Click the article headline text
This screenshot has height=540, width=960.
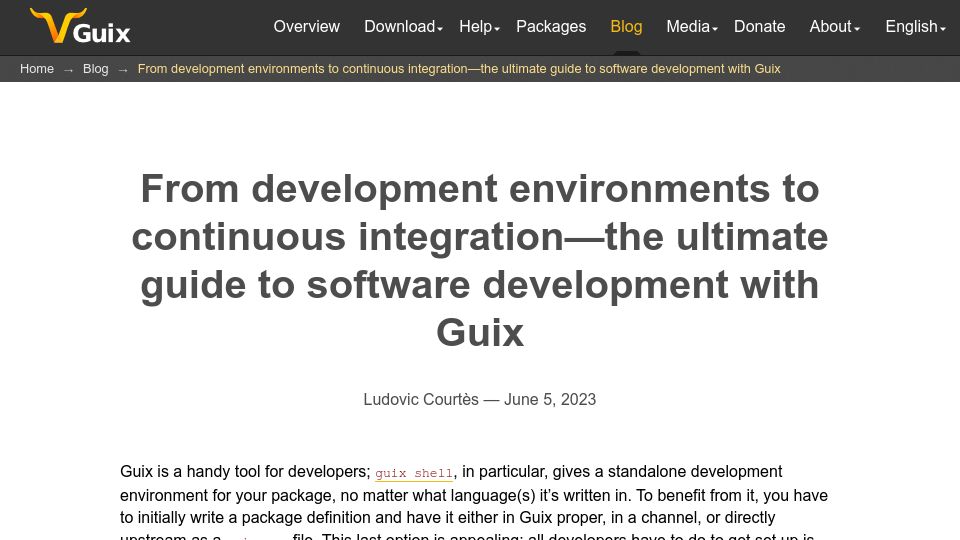(480, 260)
